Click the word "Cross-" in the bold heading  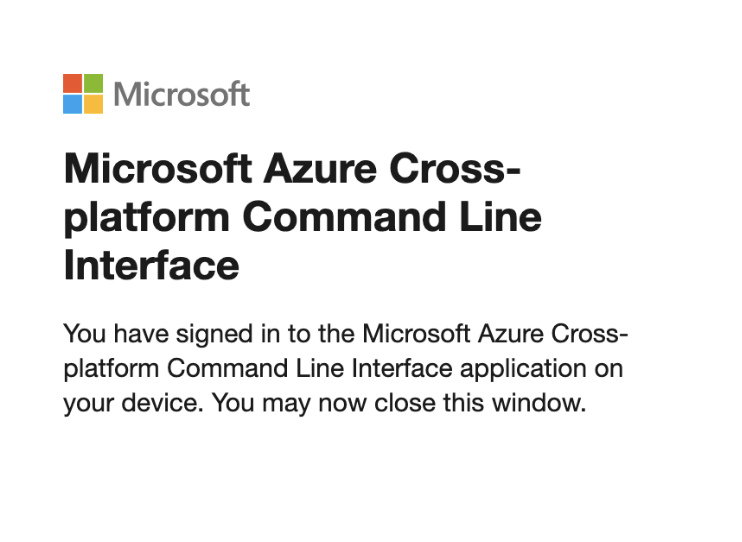coord(455,169)
